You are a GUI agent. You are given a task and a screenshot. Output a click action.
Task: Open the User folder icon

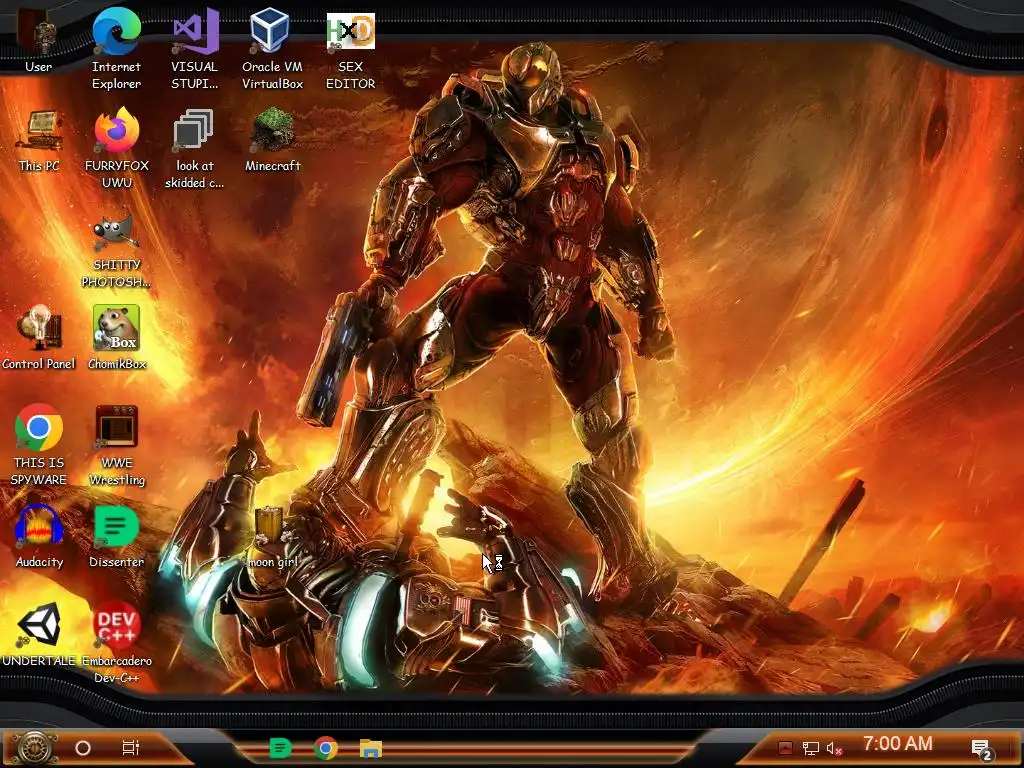pos(38,40)
